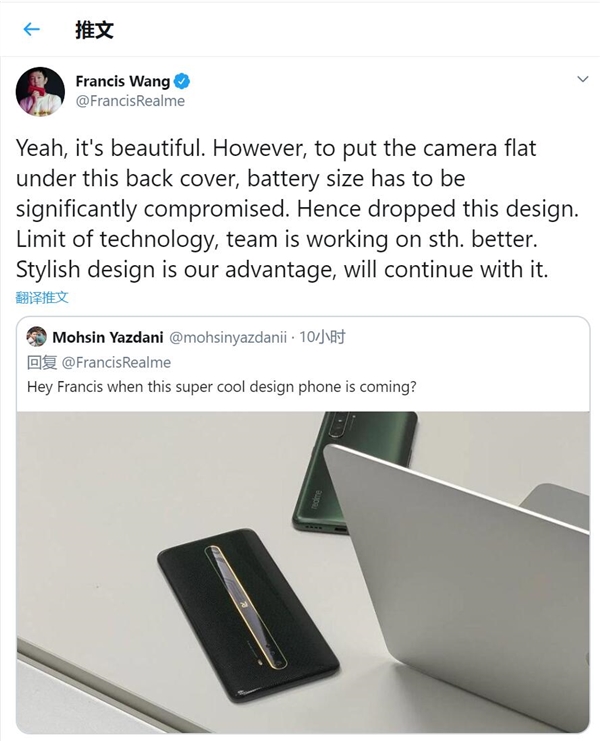
Task: Open the tweet options chevron
Action: [x=583, y=79]
